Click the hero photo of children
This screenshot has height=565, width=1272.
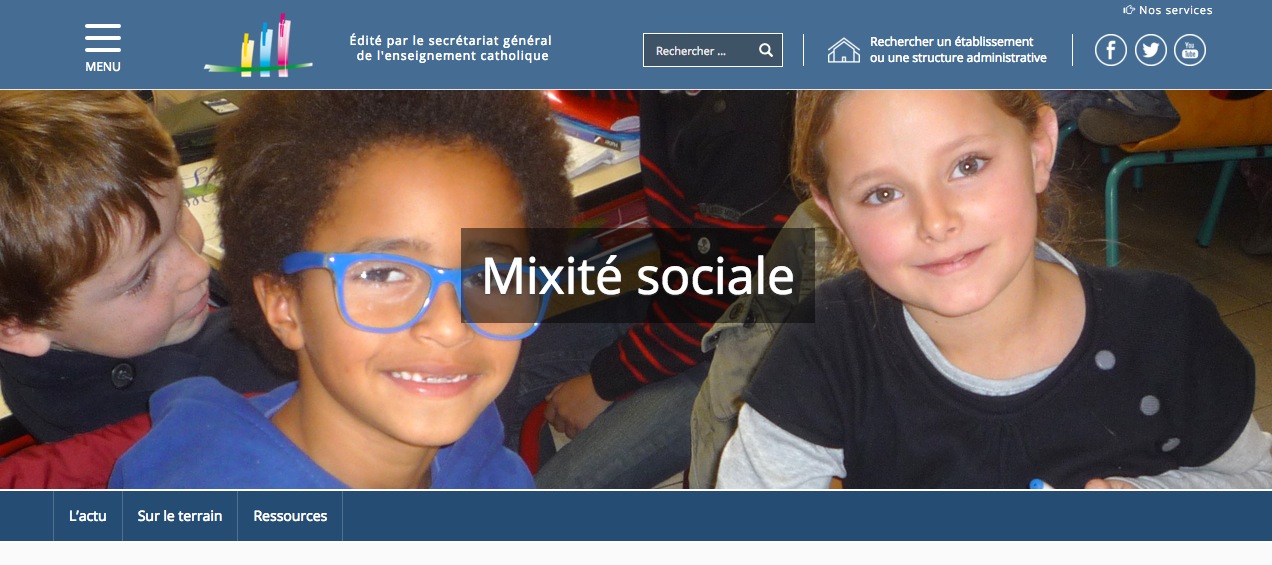pos(636,290)
